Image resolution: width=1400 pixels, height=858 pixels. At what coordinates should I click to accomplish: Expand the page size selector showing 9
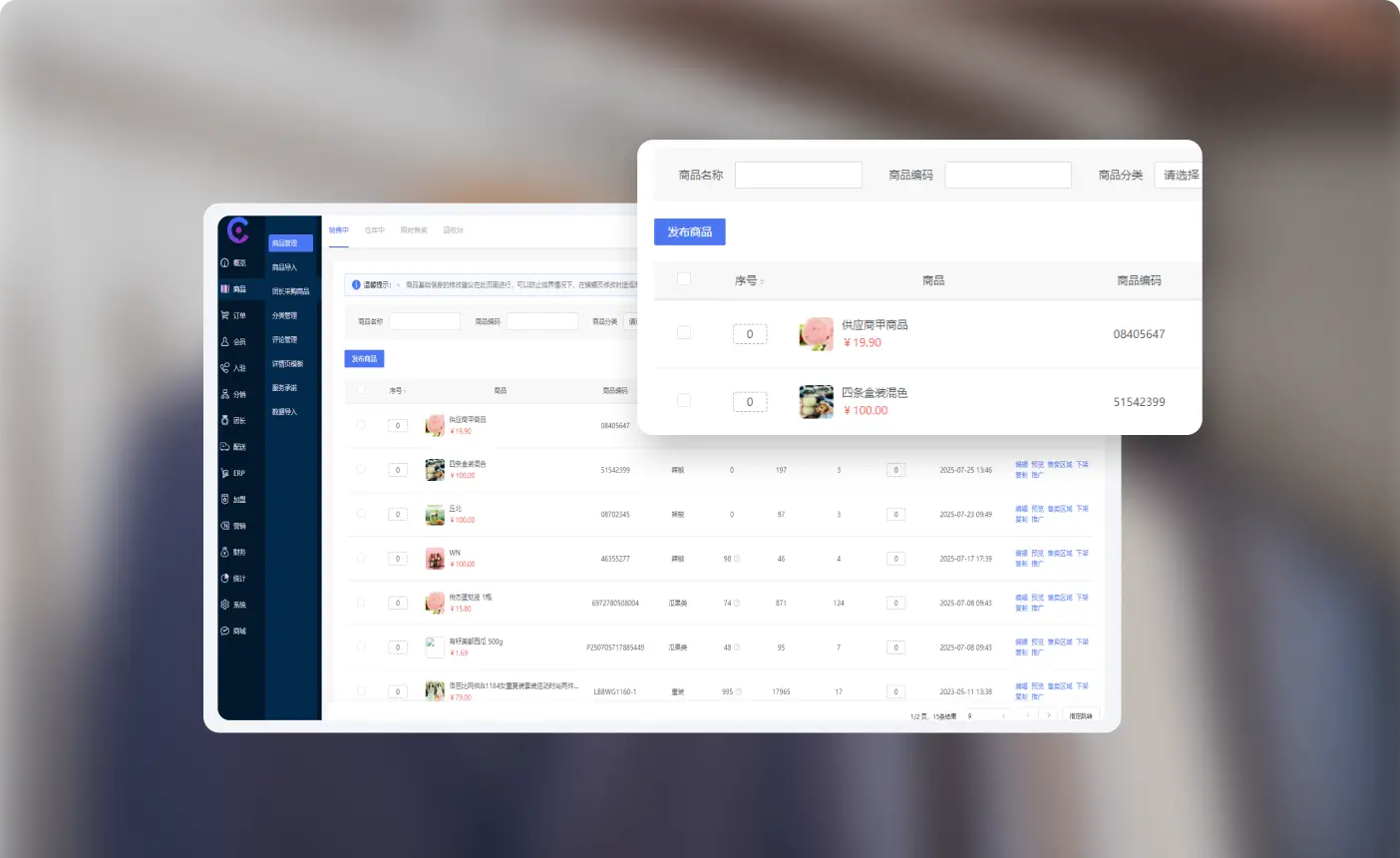[x=986, y=716]
